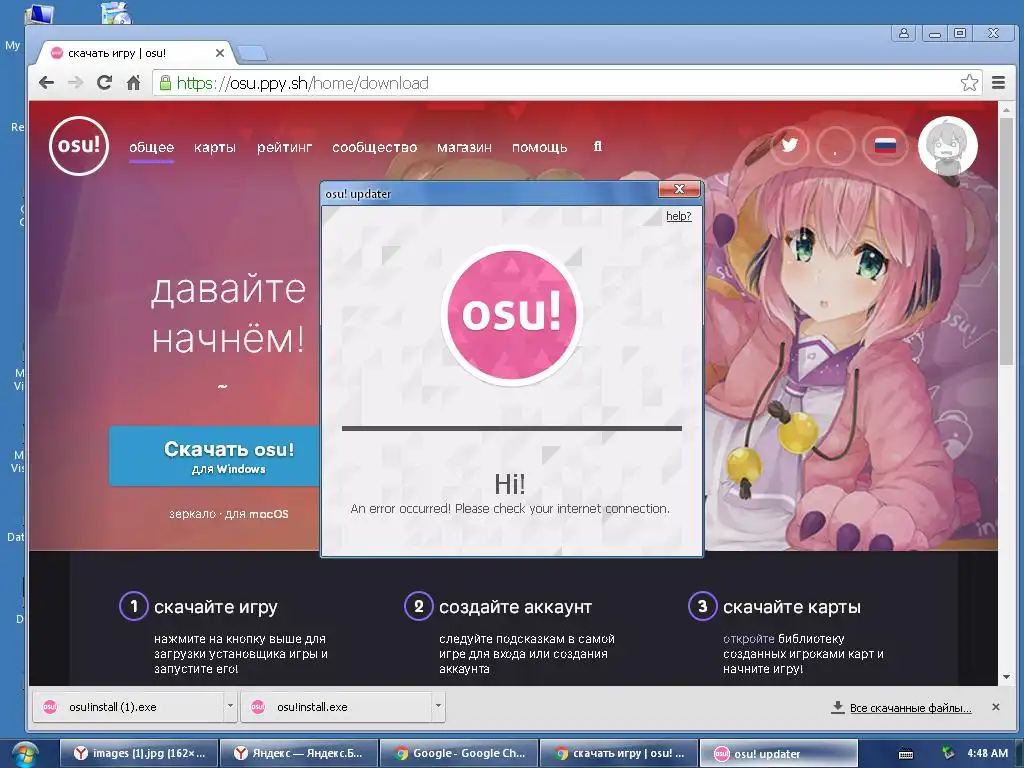Close the скачать игру browser tab
The width and height of the screenshot is (1024, 768).
tap(220, 53)
